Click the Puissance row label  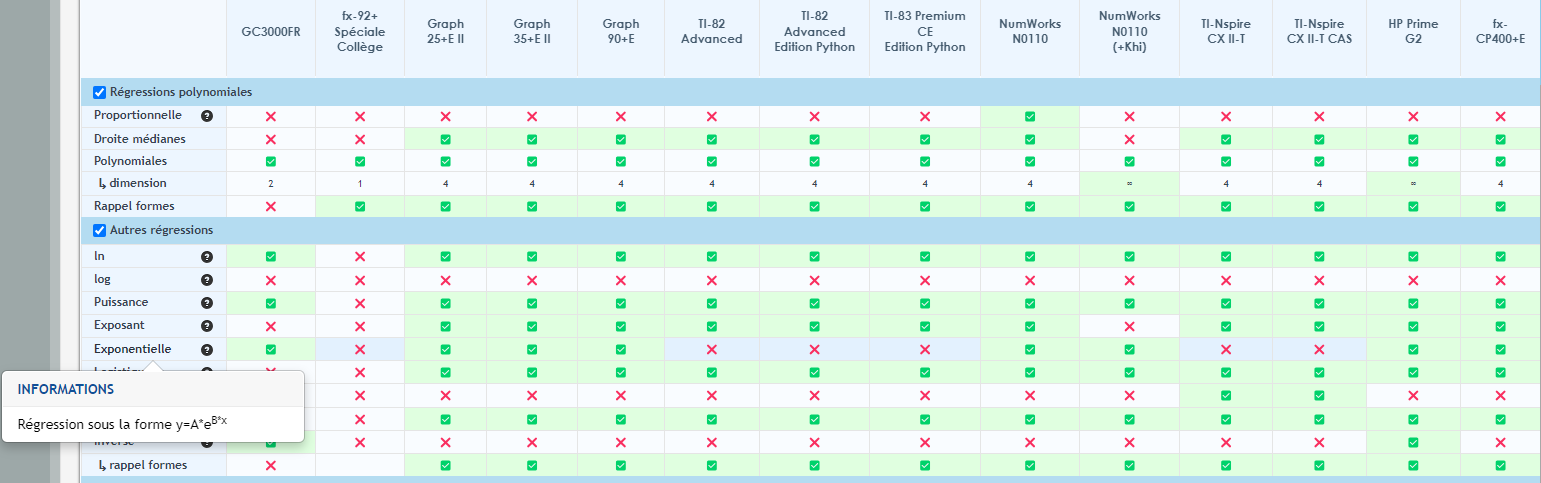click(x=121, y=302)
